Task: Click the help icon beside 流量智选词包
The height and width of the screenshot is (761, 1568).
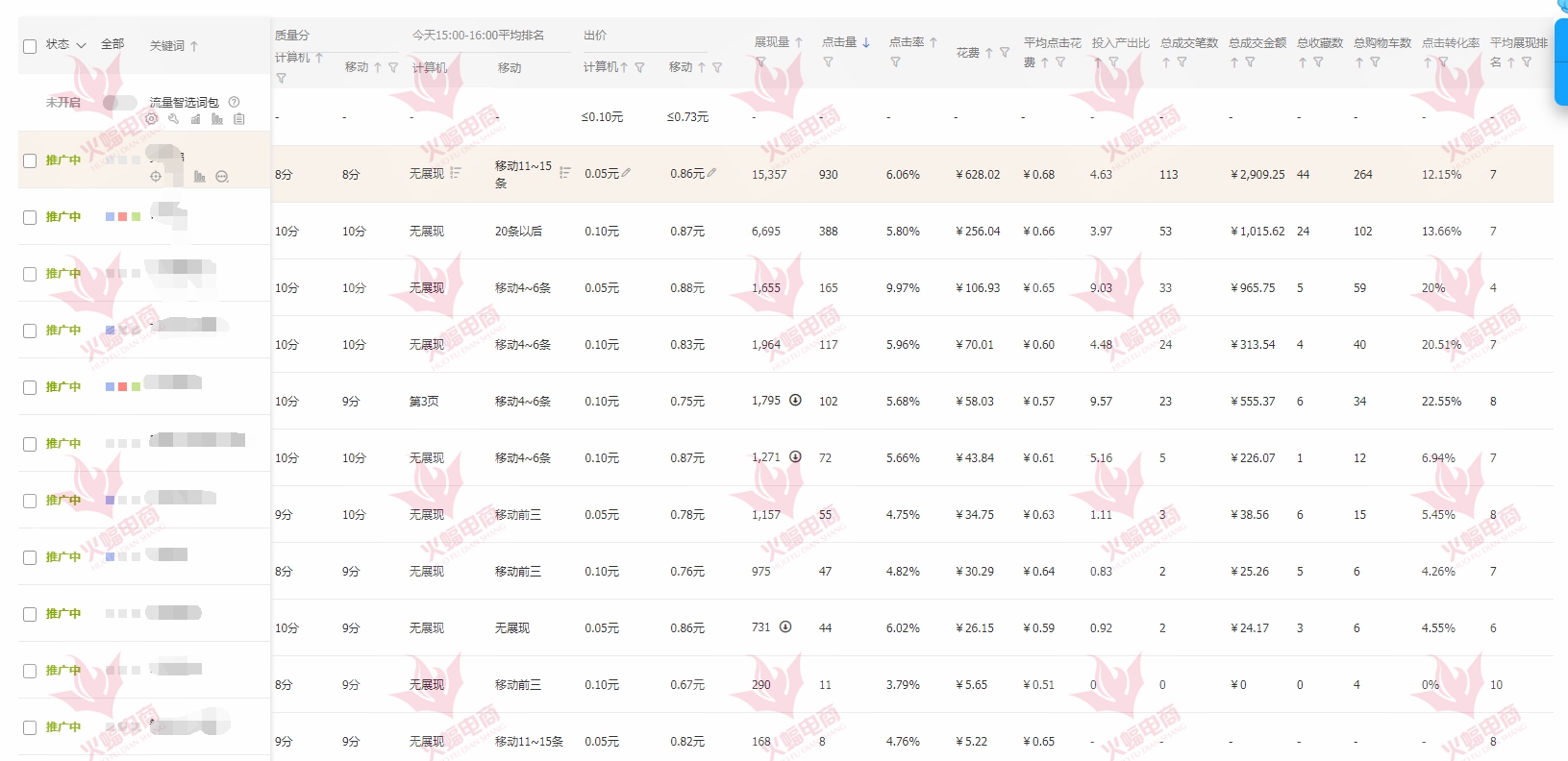Action: click(235, 102)
